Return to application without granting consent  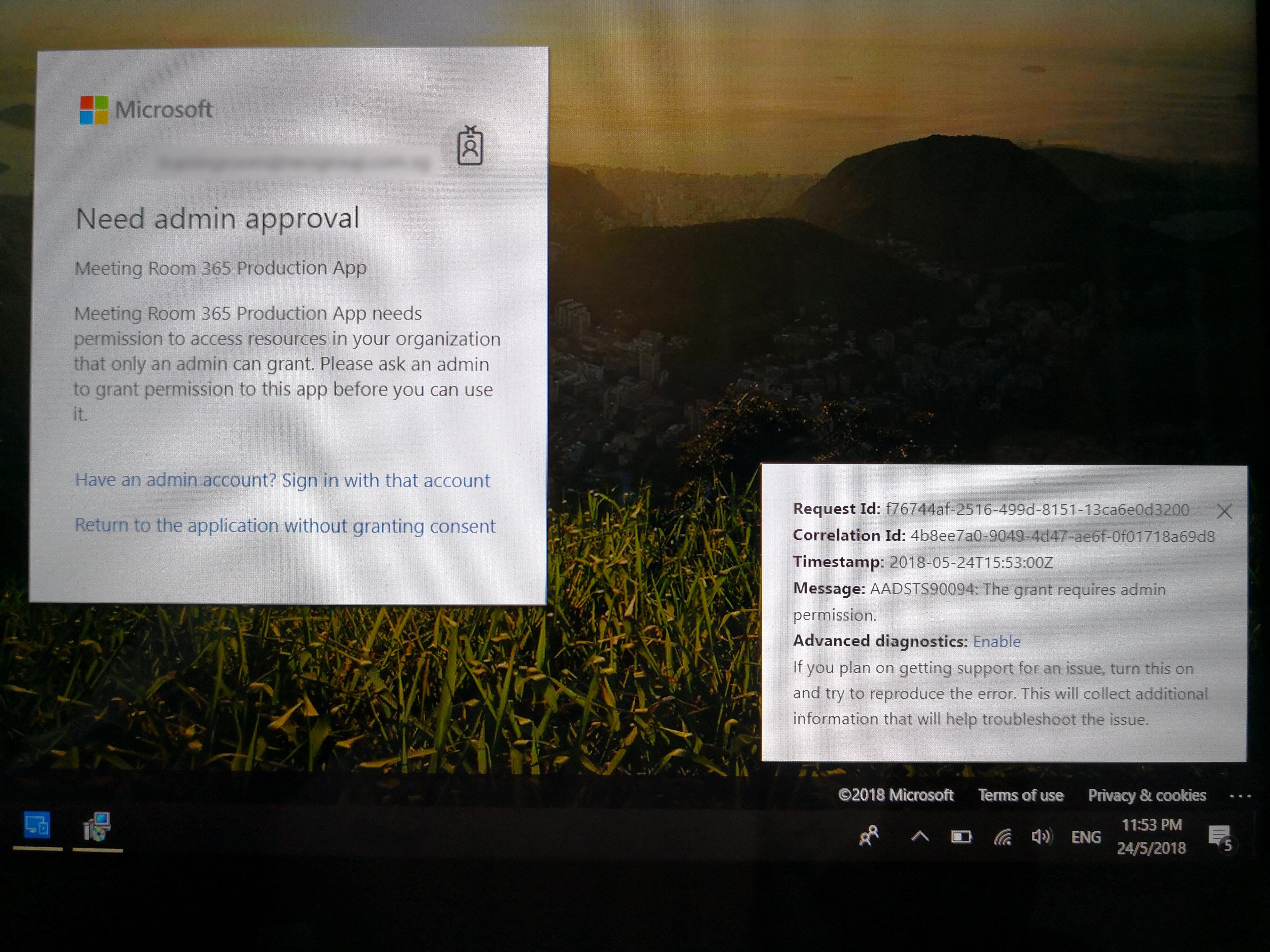285,526
